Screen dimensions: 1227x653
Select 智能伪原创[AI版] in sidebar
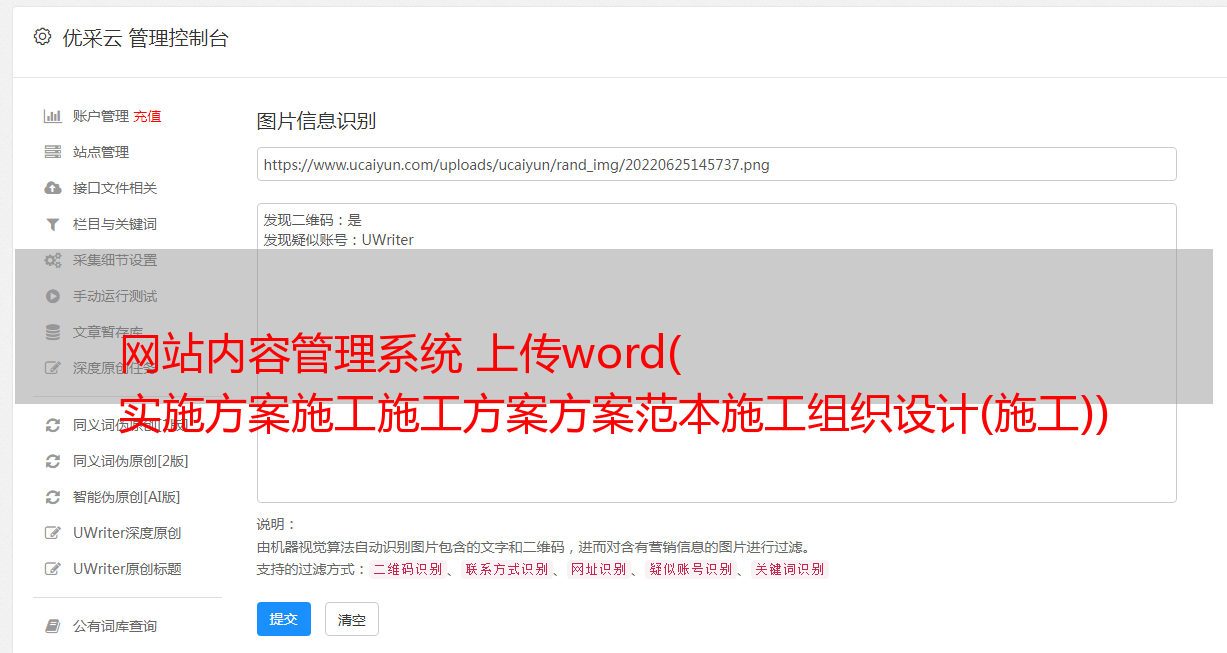[127, 497]
